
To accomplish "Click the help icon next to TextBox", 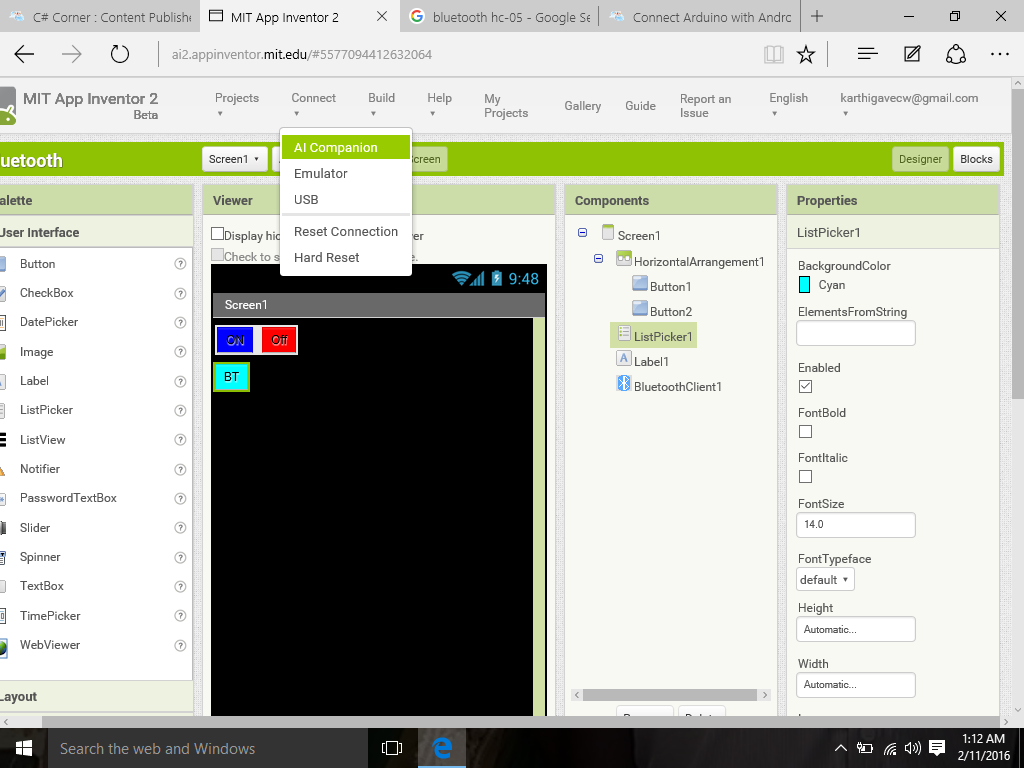I will click(180, 586).
